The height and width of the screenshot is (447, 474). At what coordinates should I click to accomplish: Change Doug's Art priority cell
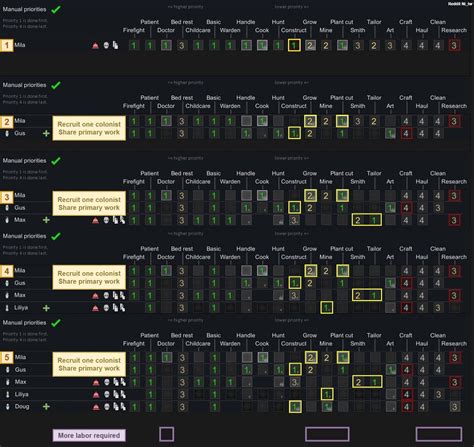tap(390, 407)
